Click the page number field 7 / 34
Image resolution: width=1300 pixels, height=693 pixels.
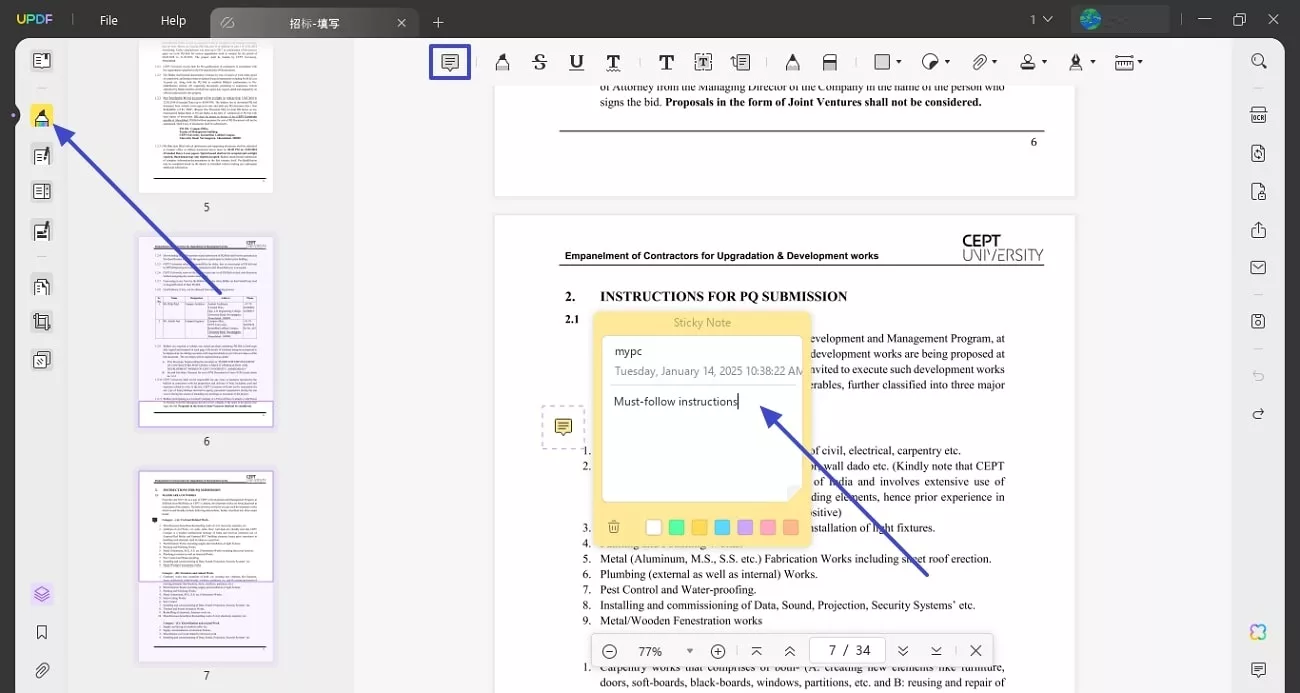(x=846, y=651)
